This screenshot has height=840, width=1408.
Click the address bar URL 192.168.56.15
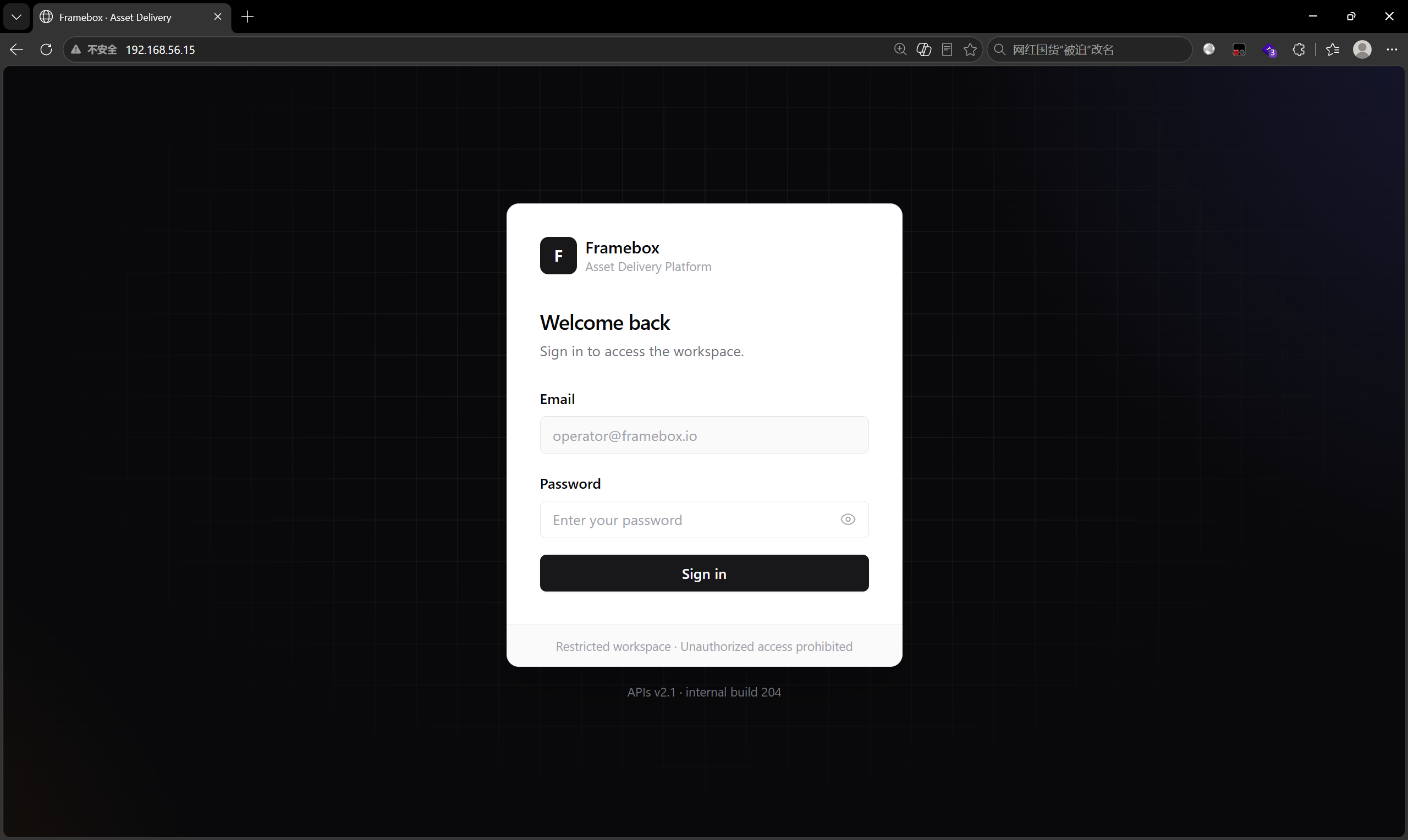(x=160, y=50)
